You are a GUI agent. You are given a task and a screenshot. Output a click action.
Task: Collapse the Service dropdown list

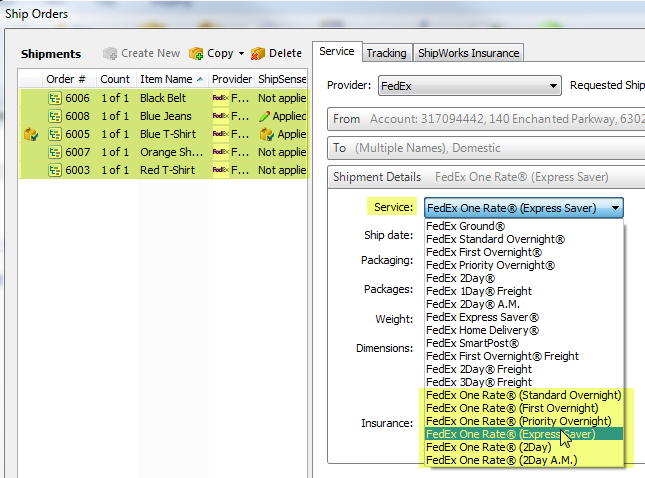coord(616,208)
